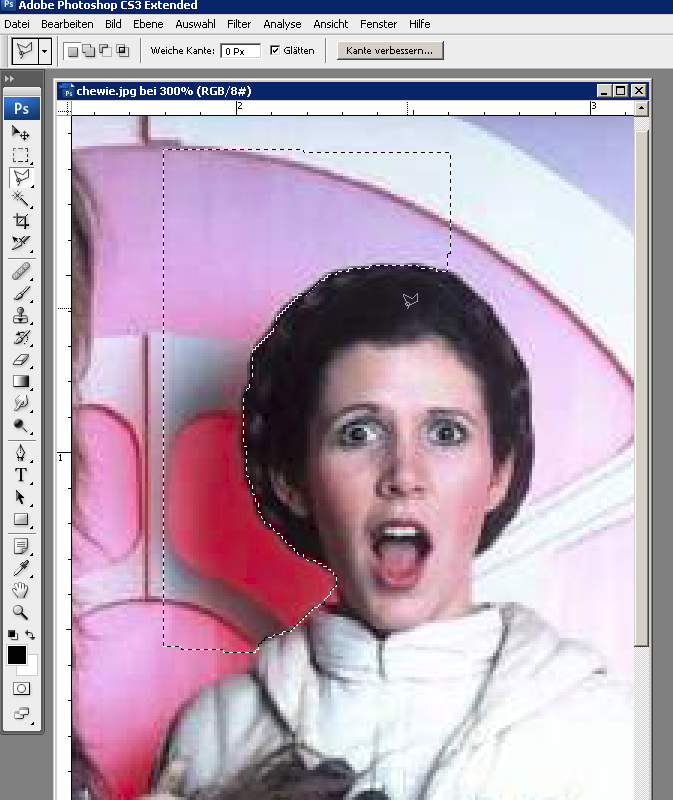The width and height of the screenshot is (673, 800).
Task: Select the Dodge tool
Action: pos(20,426)
